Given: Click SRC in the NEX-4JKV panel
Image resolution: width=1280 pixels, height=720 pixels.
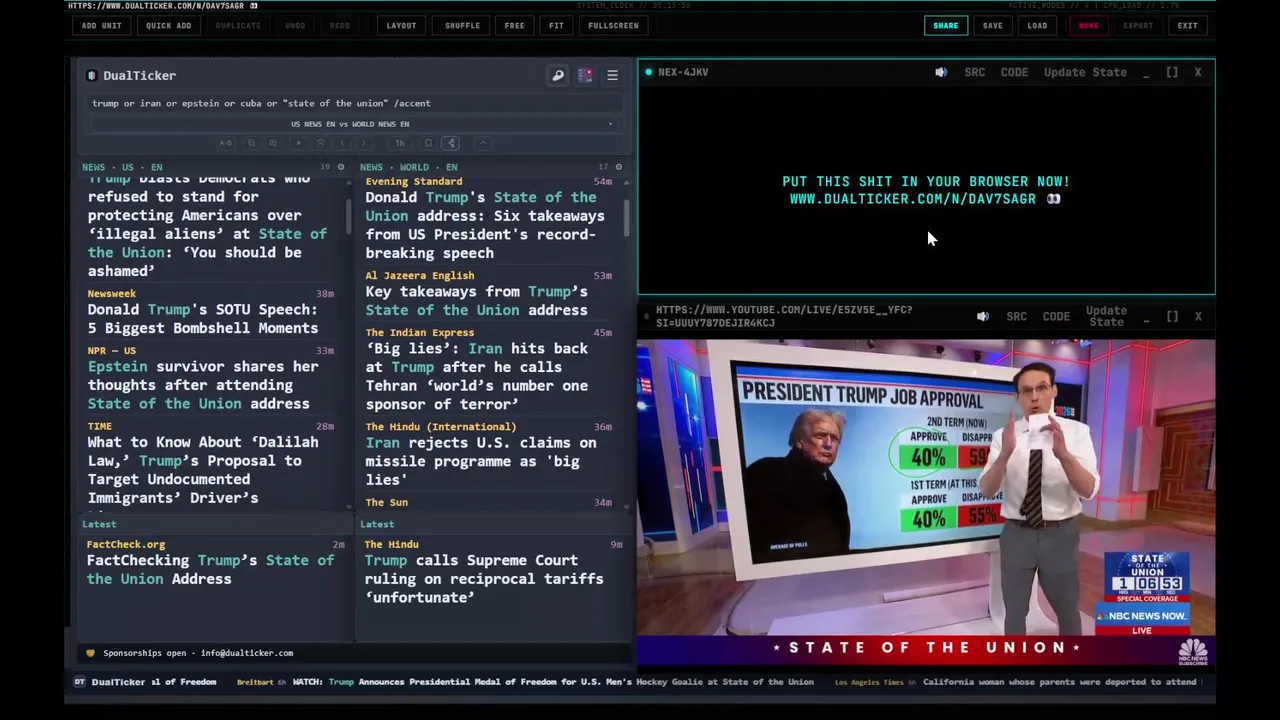Looking at the screenshot, I should click(x=975, y=72).
